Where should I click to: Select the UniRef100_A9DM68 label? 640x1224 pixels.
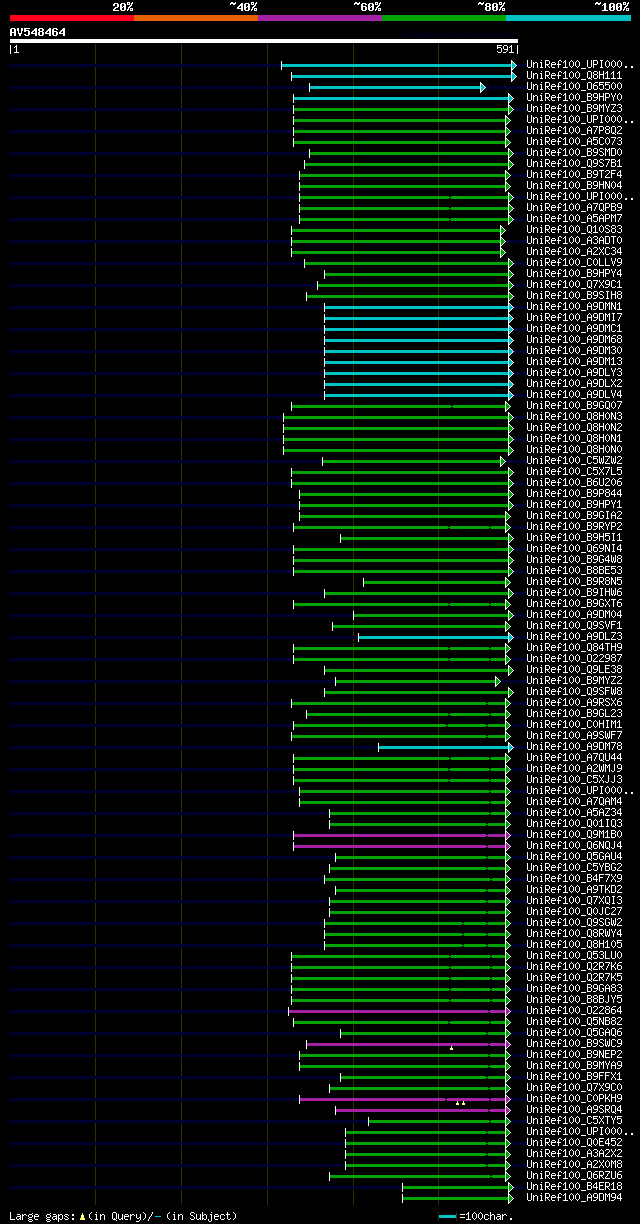click(x=574, y=339)
